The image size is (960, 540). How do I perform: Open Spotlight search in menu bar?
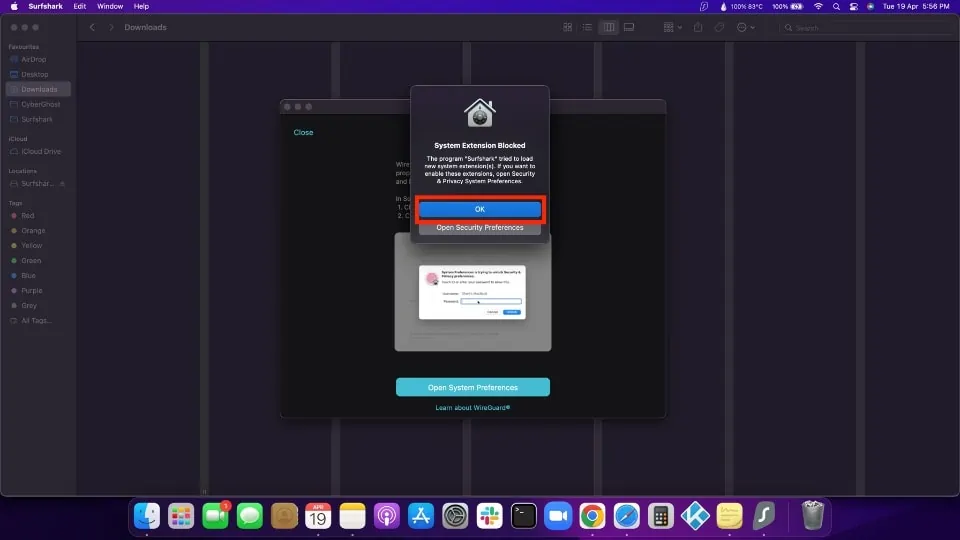pos(836,6)
